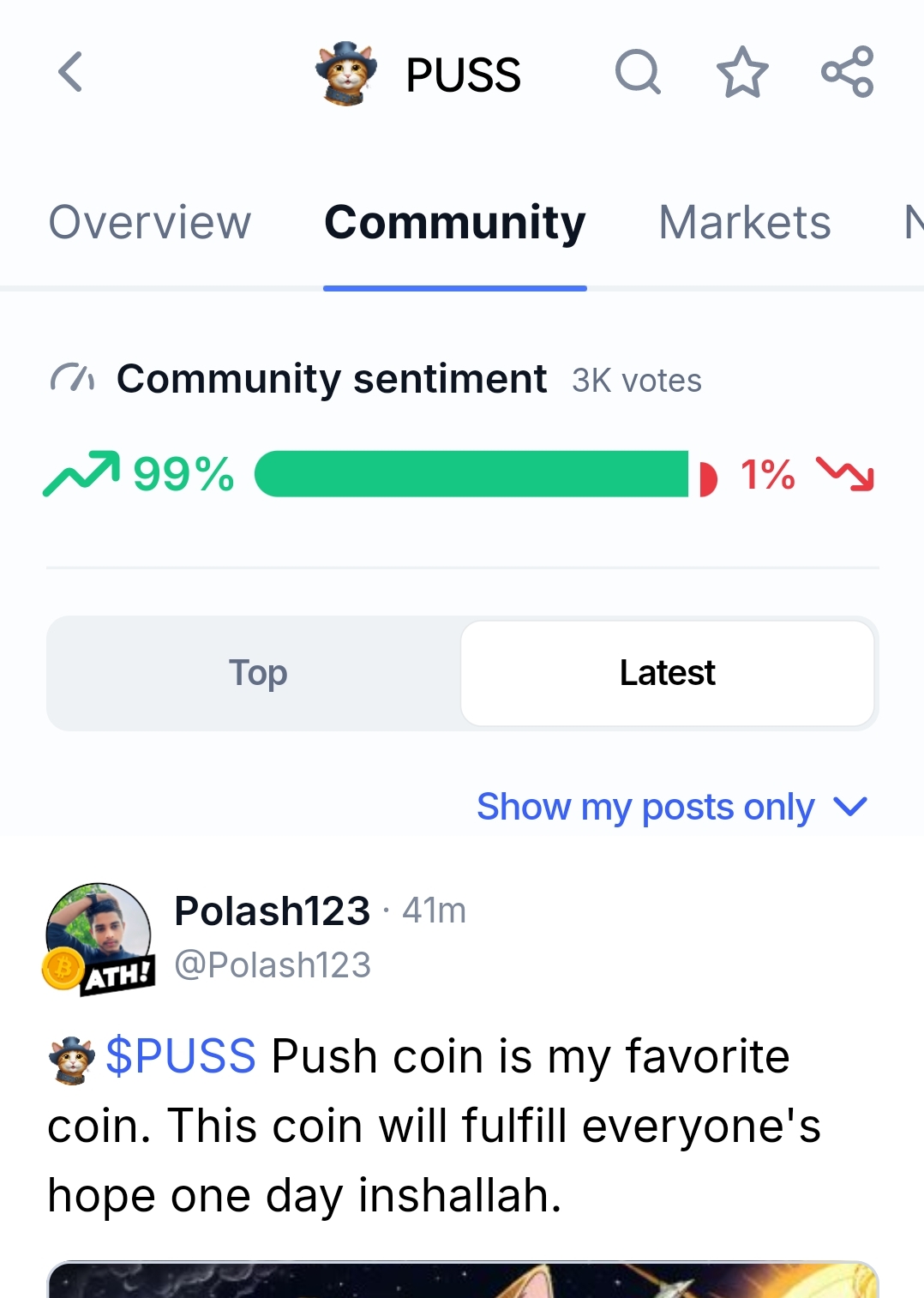The image size is (924, 1298).
Task: Expand the Show my posts only chevron
Action: 851,807
